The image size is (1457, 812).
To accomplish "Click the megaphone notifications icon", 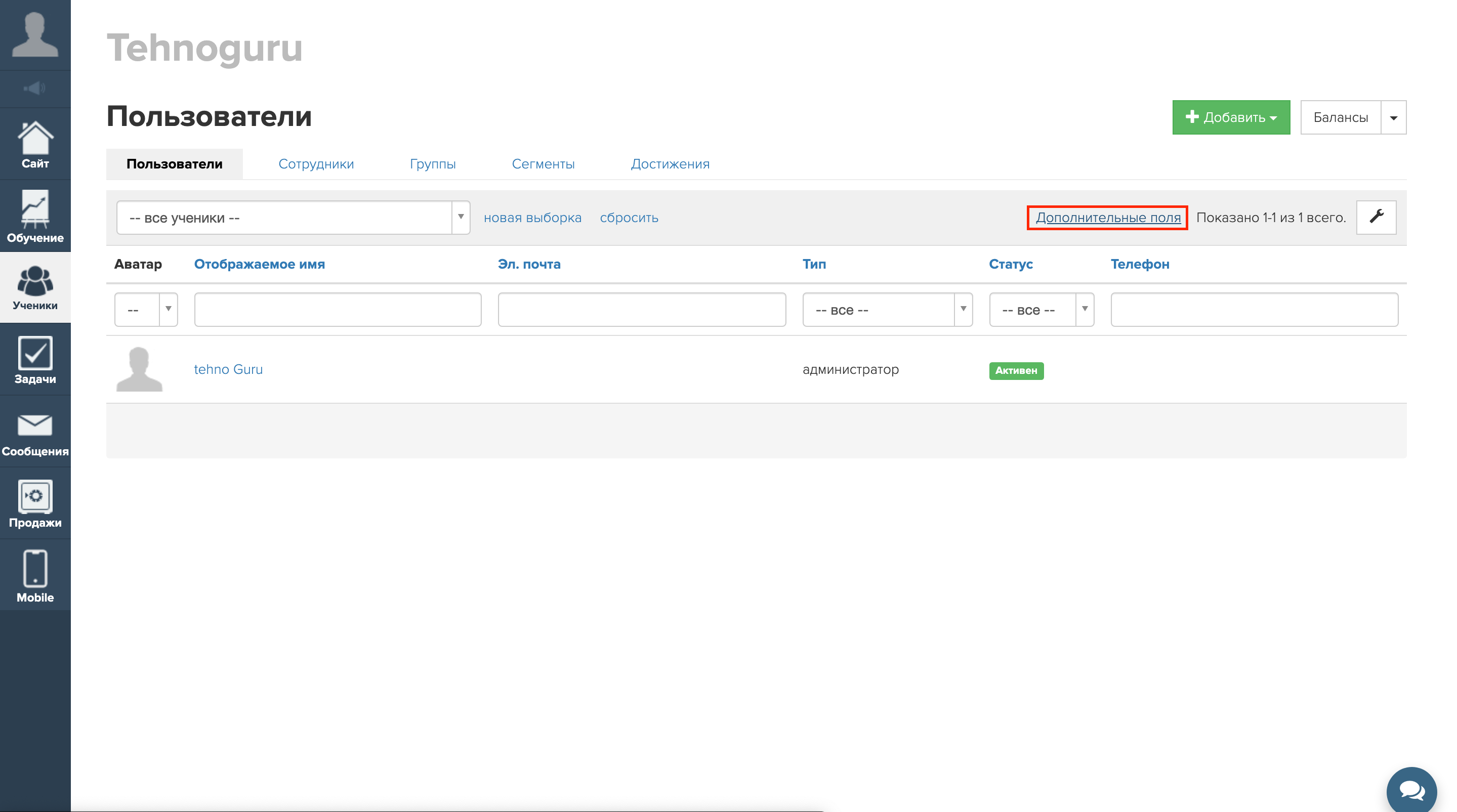I will 35,88.
